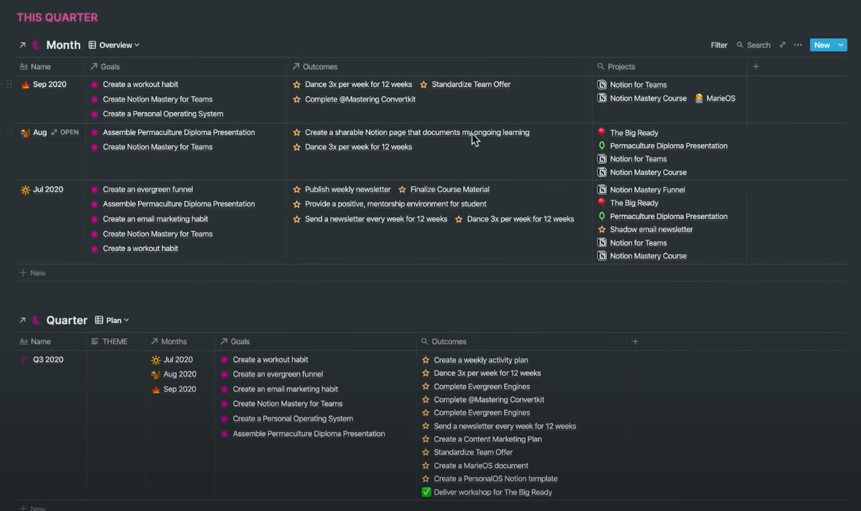Click the MarieOS project avatar icon
The width and height of the screenshot is (861, 511).
point(699,99)
